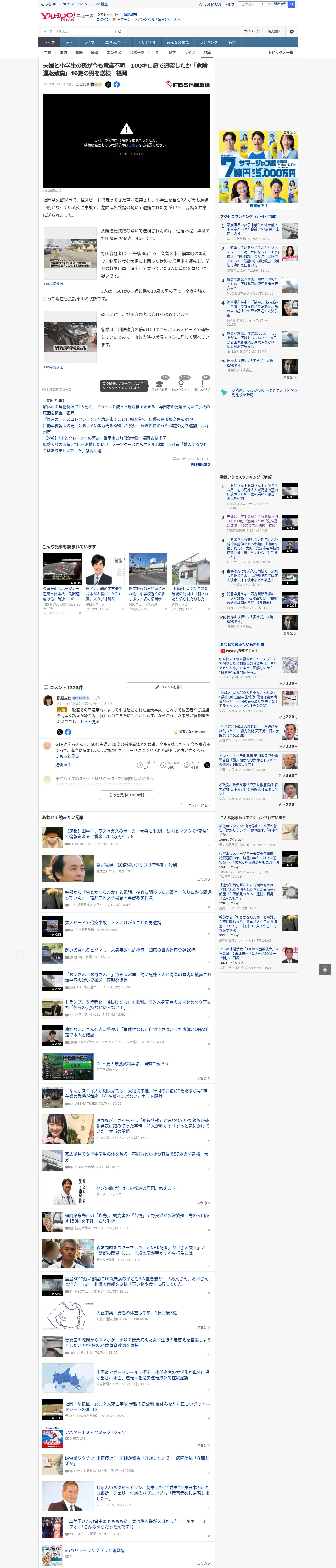Click the ログイン link in the header
The image size is (336, 1568).
point(103,20)
